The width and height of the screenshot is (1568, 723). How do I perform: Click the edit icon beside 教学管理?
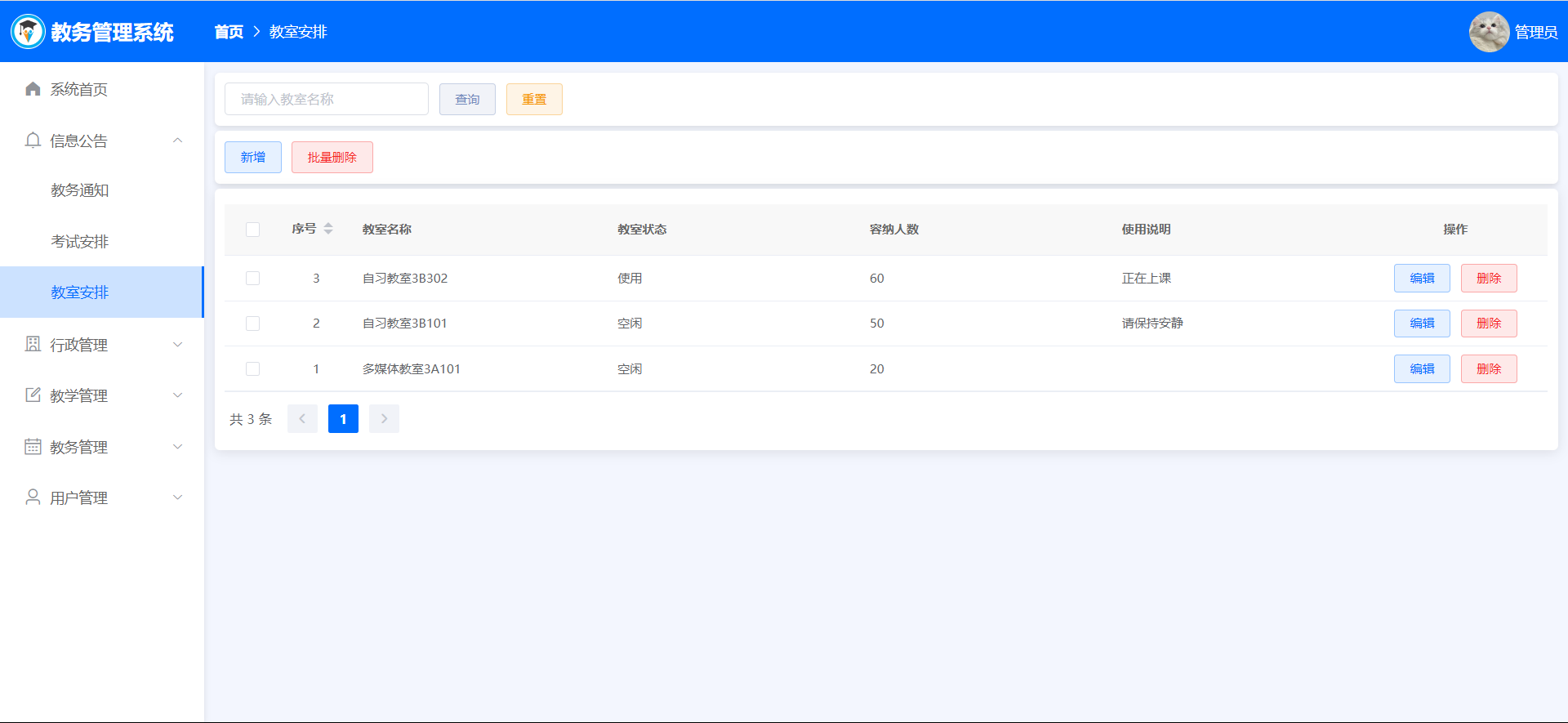click(x=33, y=395)
